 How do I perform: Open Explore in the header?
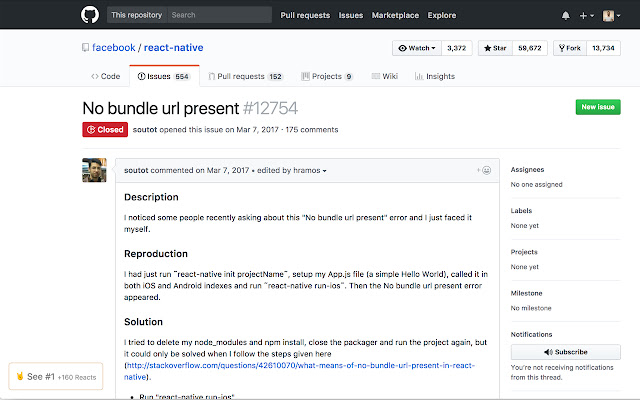(442, 15)
